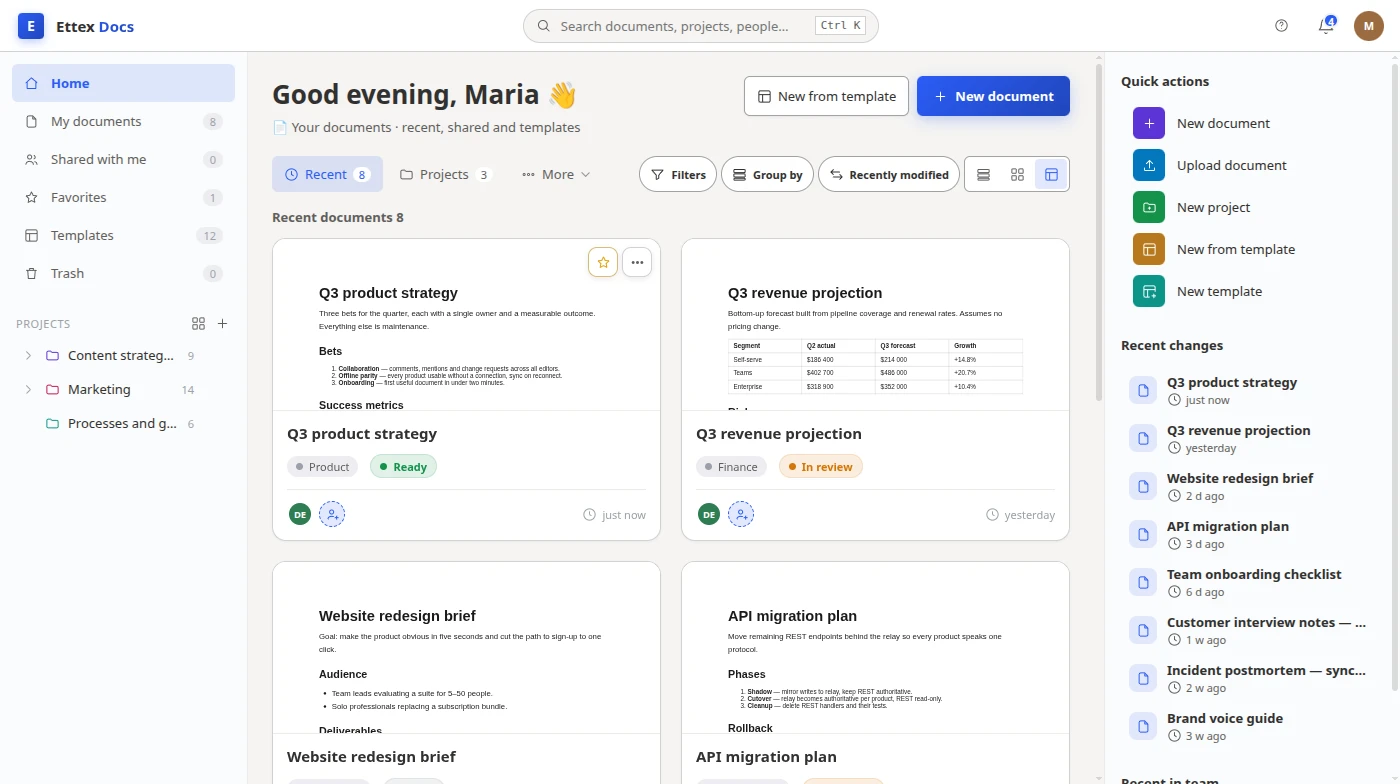
Task: Go to Home in the sidebar
Action: (x=123, y=83)
